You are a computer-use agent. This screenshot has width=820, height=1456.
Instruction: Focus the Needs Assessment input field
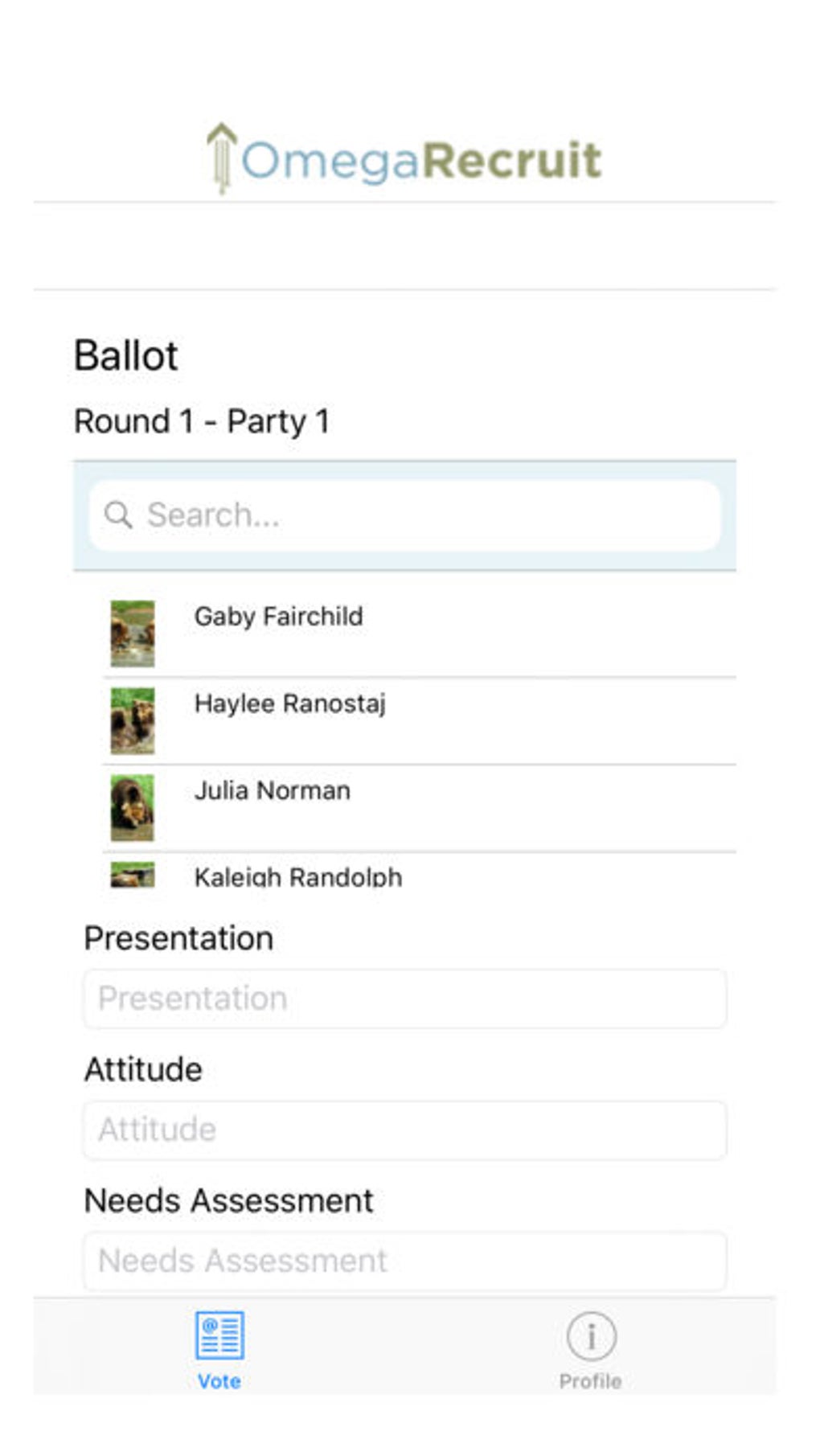[404, 1261]
